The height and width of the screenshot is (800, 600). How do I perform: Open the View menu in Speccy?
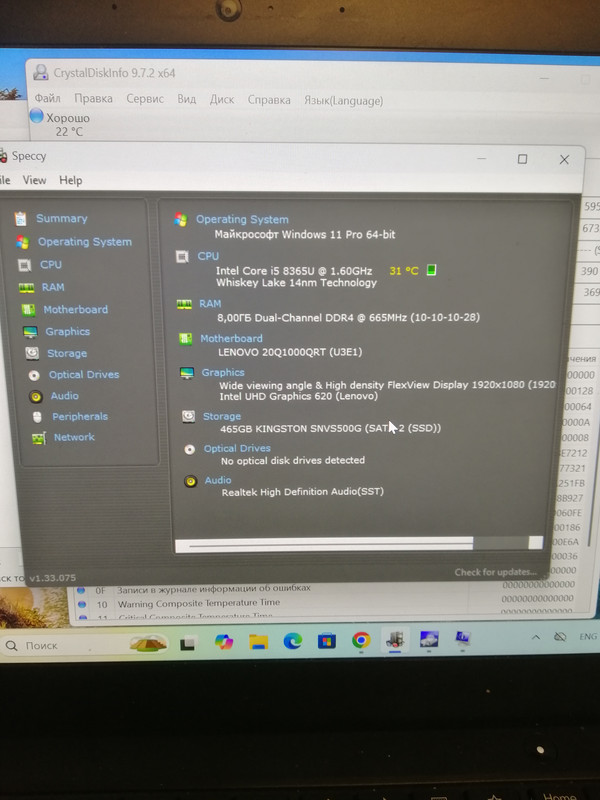click(x=34, y=180)
